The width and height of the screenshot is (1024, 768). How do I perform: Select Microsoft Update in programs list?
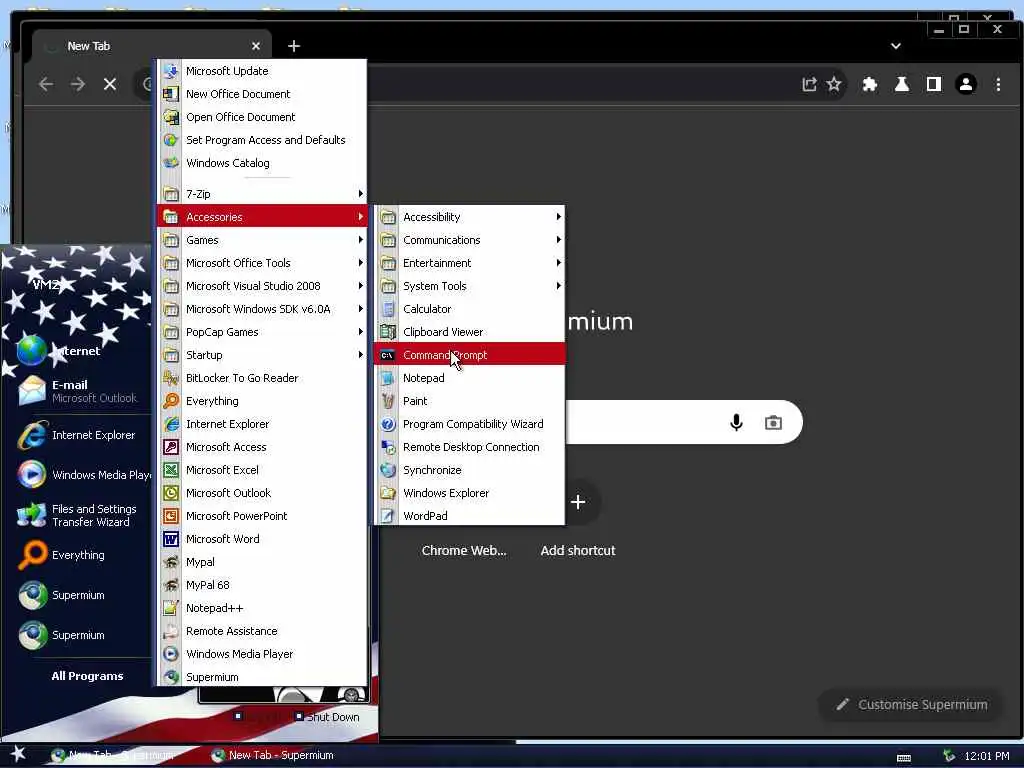coord(262,71)
